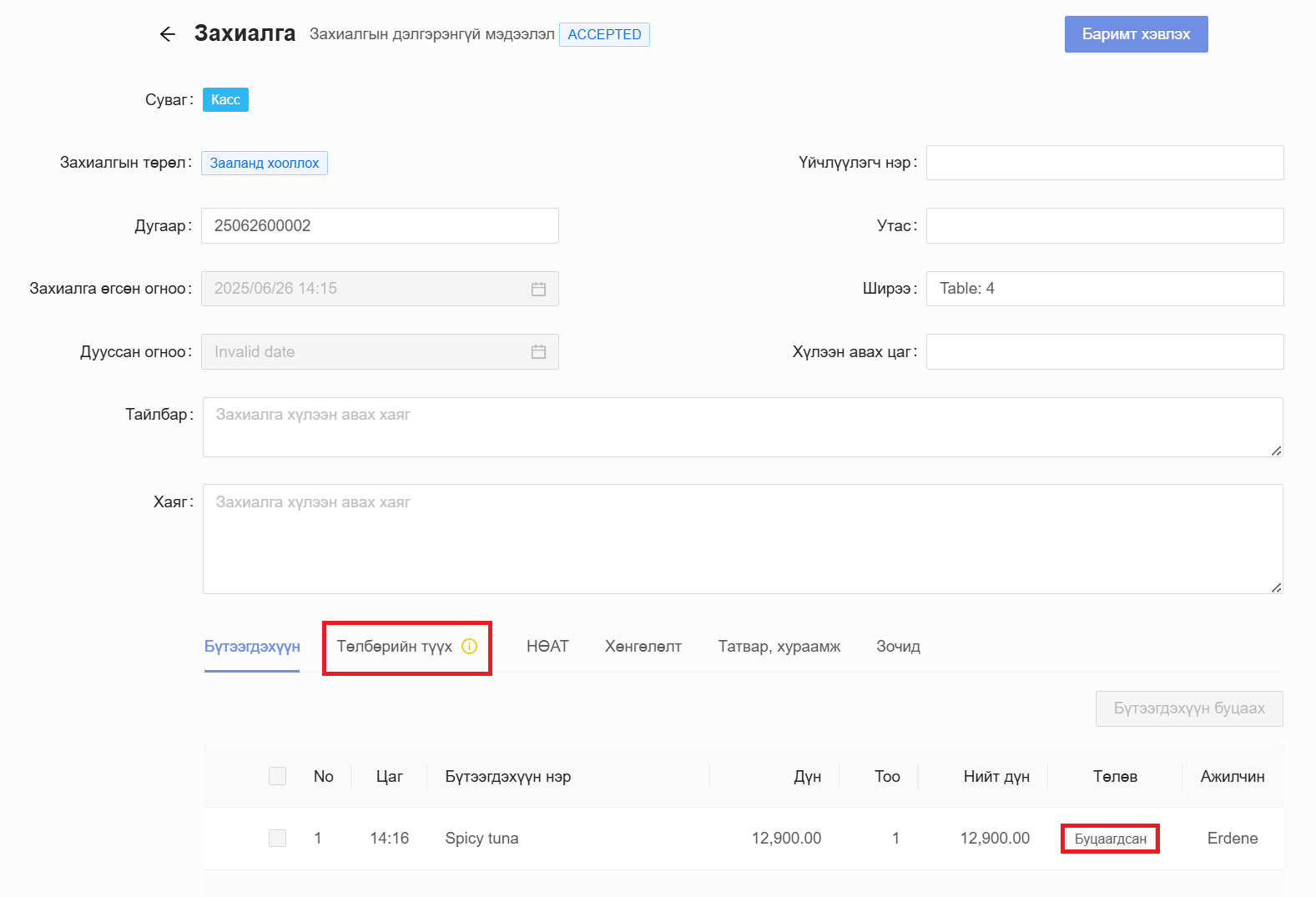Click the back arrow next to Захиалга
Screen dimensions: 1316x897
click(168, 34)
